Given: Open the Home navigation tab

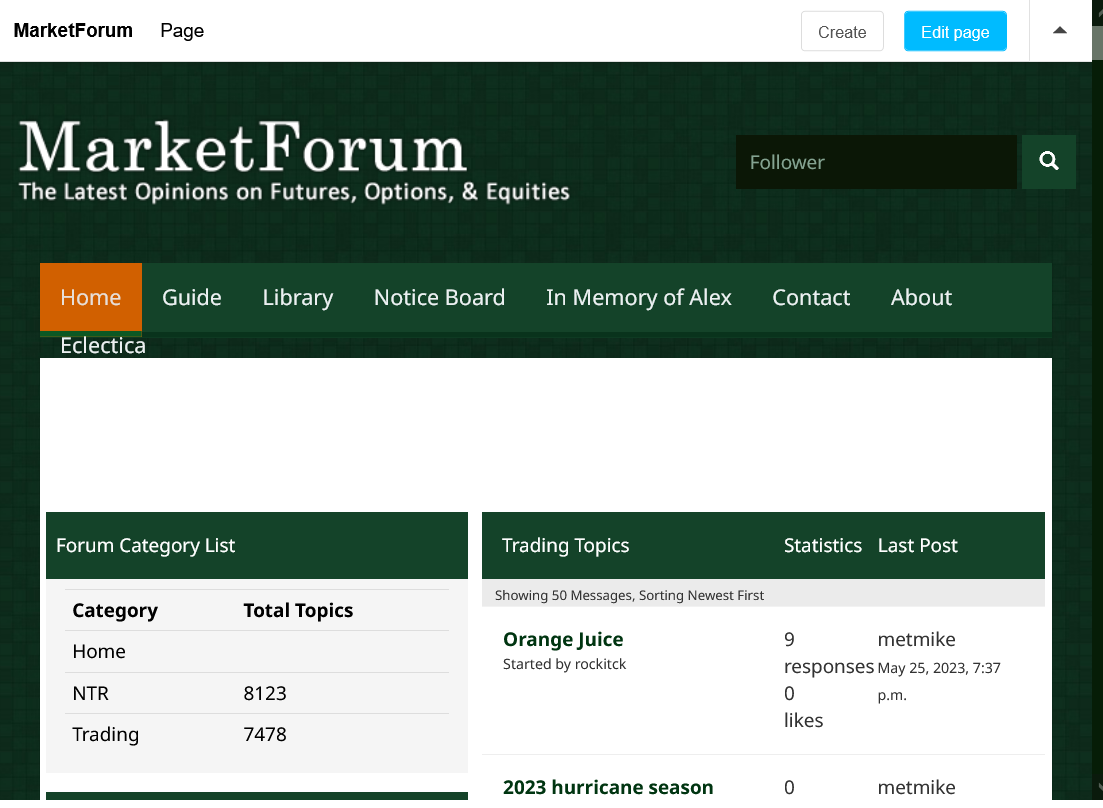Looking at the screenshot, I should point(91,297).
